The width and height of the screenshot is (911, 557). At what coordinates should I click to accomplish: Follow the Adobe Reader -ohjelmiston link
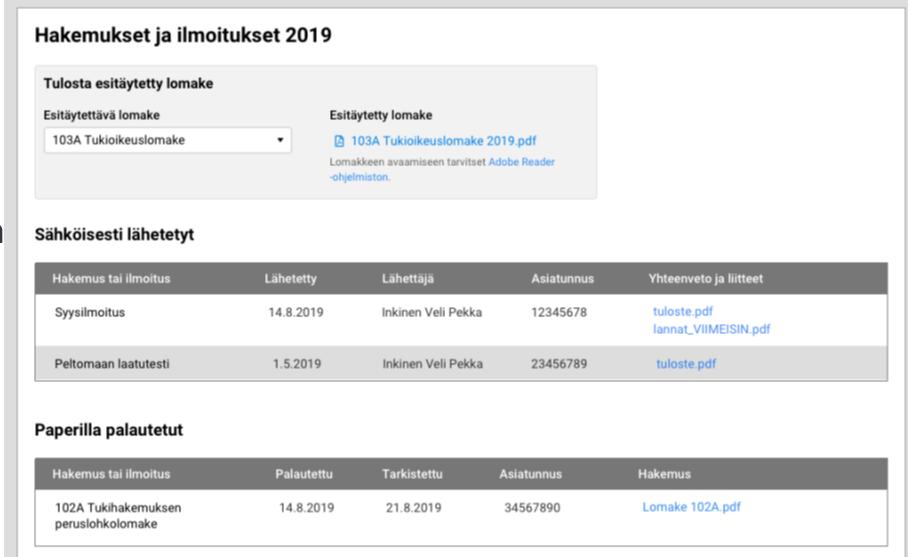[x=442, y=169]
